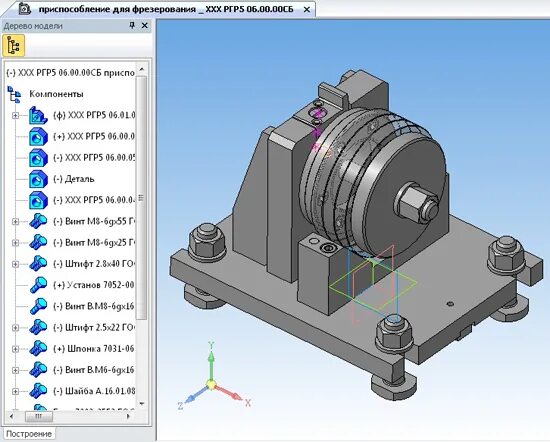Click the Винт М8-6gx55 fastener icon
The height and width of the screenshot is (442, 550).
[x=38, y=221]
